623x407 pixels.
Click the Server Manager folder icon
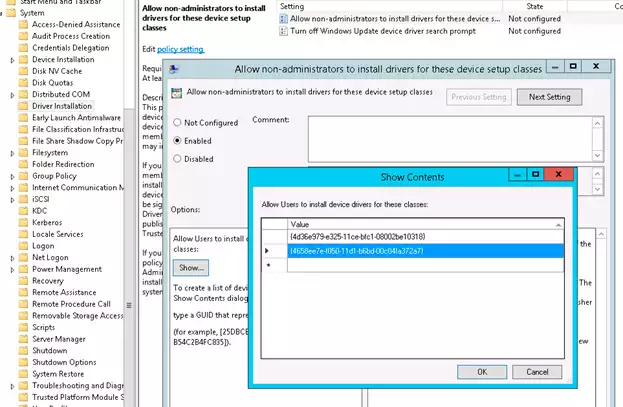pyautogui.click(x=24, y=339)
